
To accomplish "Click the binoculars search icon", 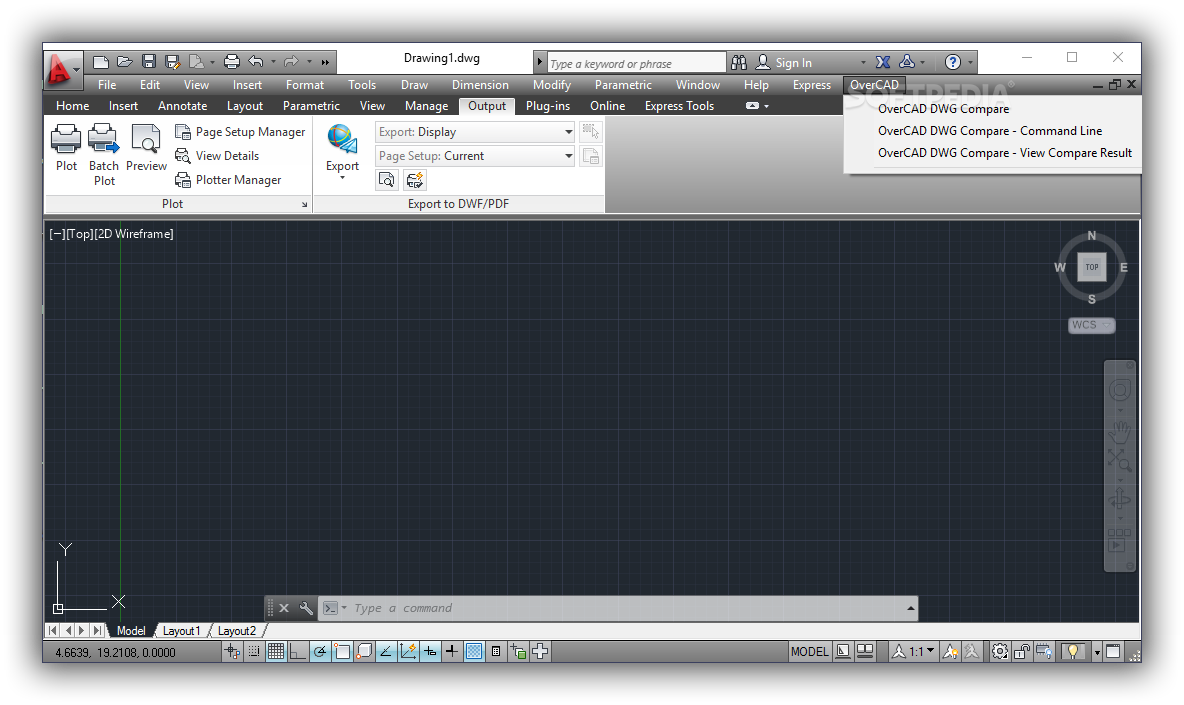I will [739, 63].
